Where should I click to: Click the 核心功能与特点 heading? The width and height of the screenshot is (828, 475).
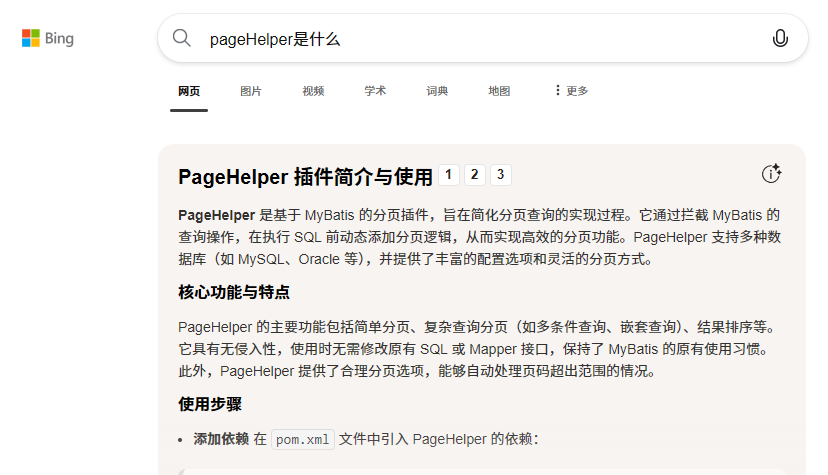tap(234, 292)
